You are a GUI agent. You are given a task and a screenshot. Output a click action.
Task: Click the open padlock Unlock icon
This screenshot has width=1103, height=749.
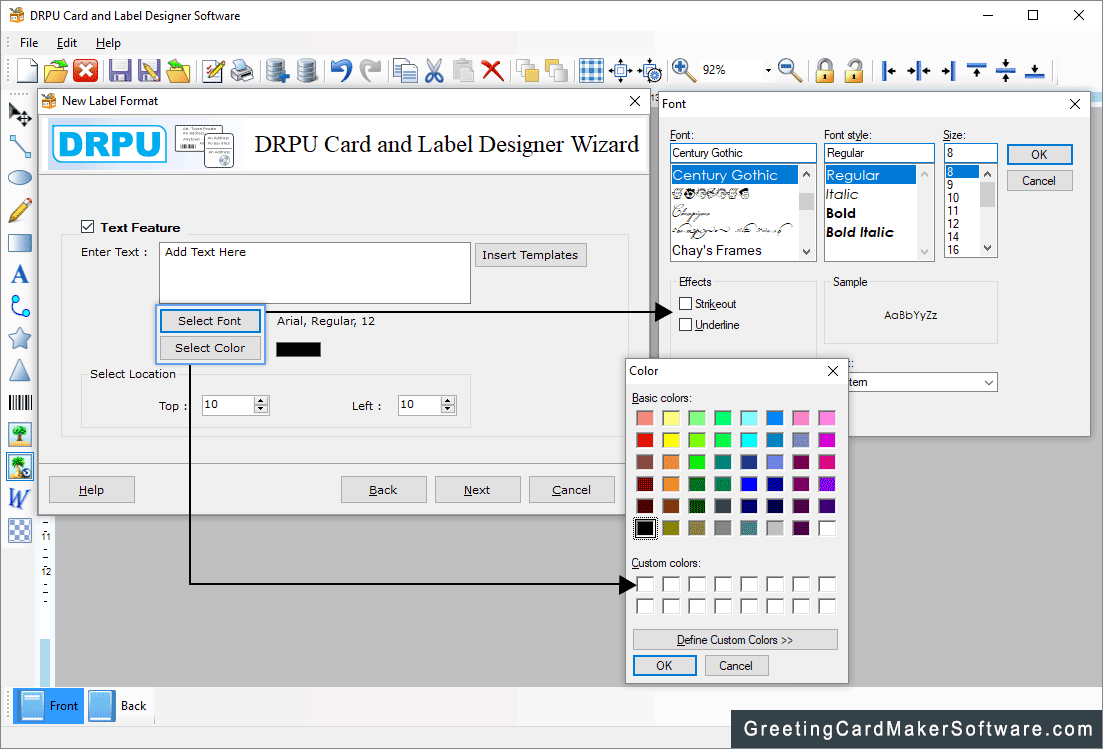[853, 70]
